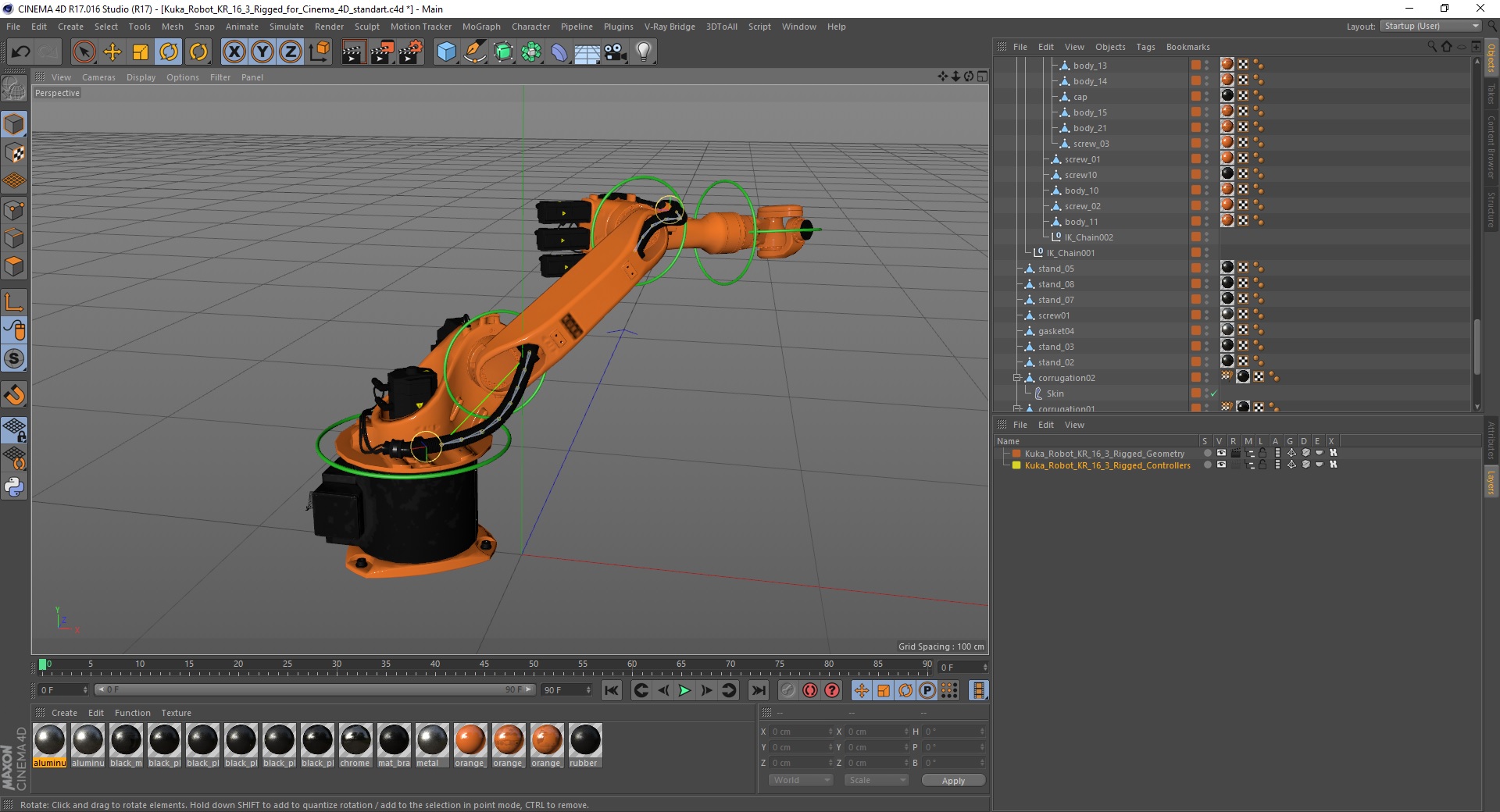Viewport: 1500px width, 812px height.
Task: Select stand_05 in Object Manager
Action: pyautogui.click(x=1055, y=269)
